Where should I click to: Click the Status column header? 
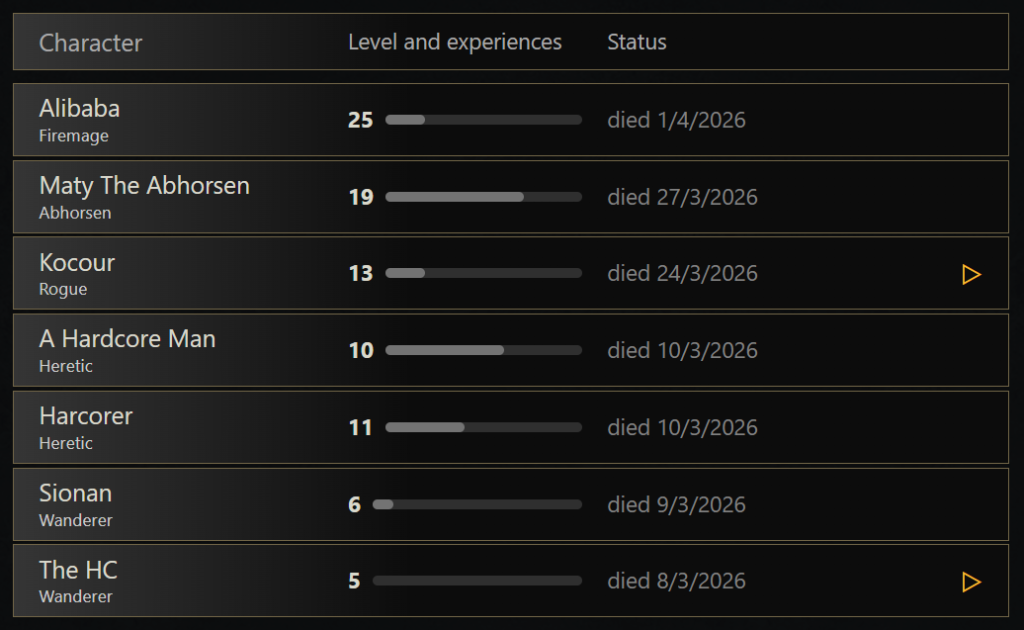tap(636, 42)
